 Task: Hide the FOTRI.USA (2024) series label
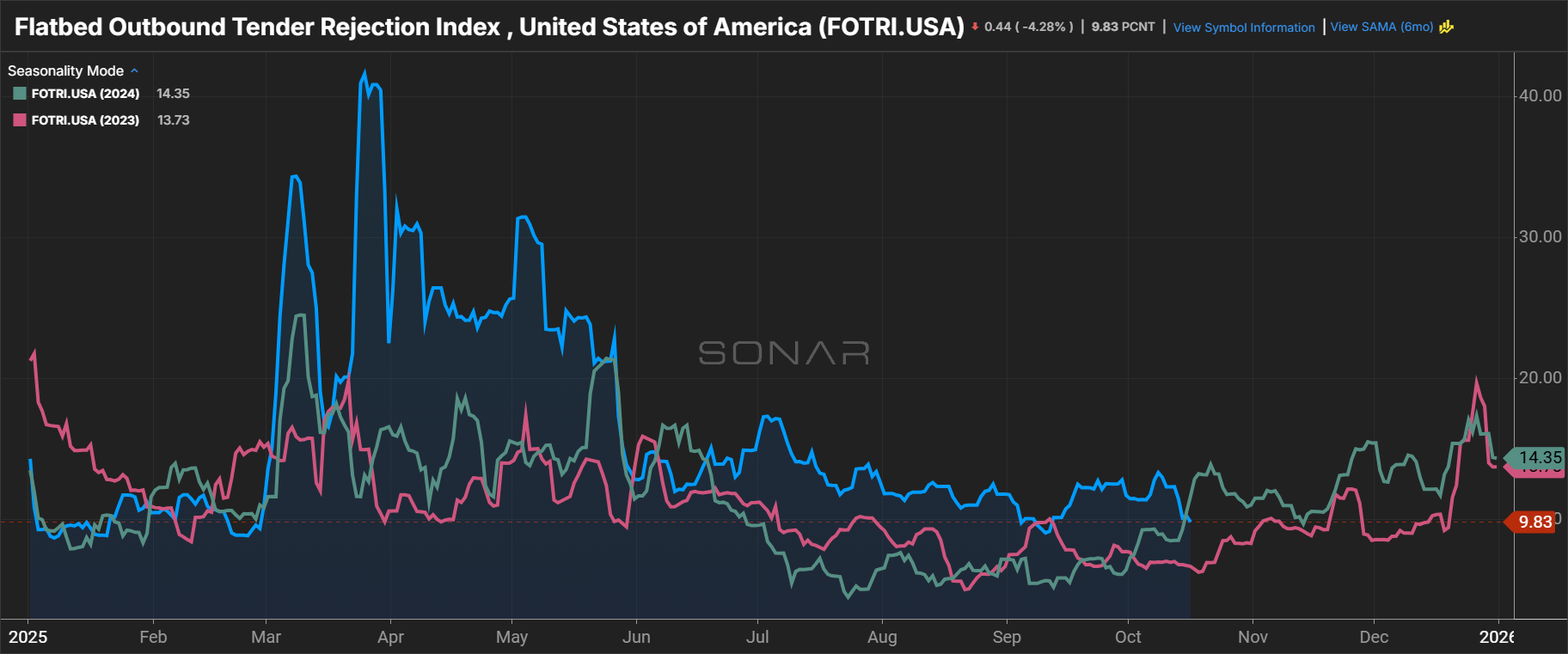pos(85,94)
